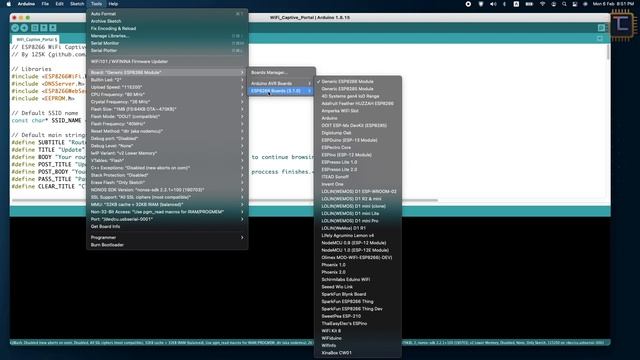The height and width of the screenshot is (360, 640).
Task: Close the open Tools menu
Action: click(x=96, y=4)
